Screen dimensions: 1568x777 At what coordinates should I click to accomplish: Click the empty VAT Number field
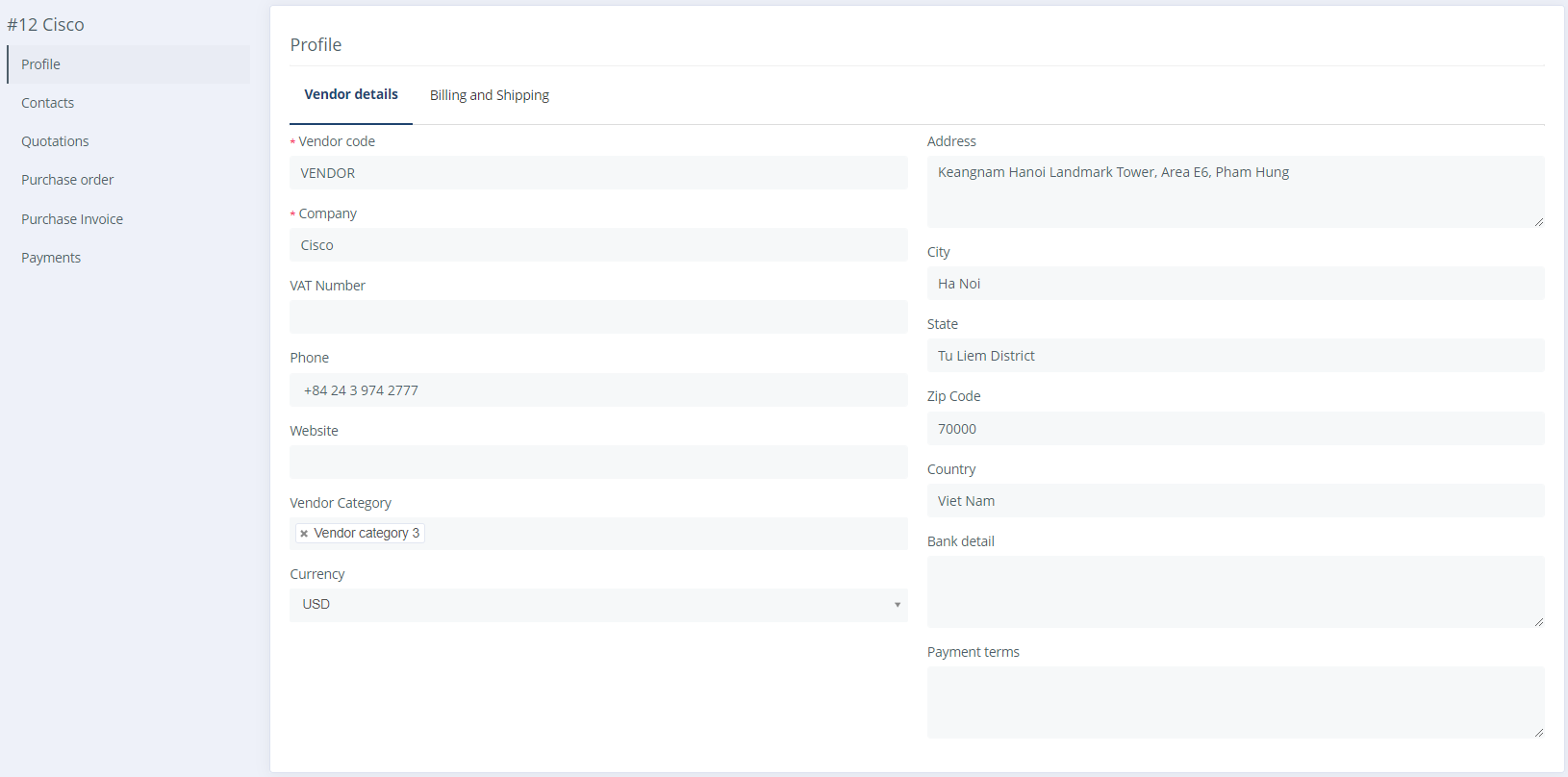pos(598,317)
